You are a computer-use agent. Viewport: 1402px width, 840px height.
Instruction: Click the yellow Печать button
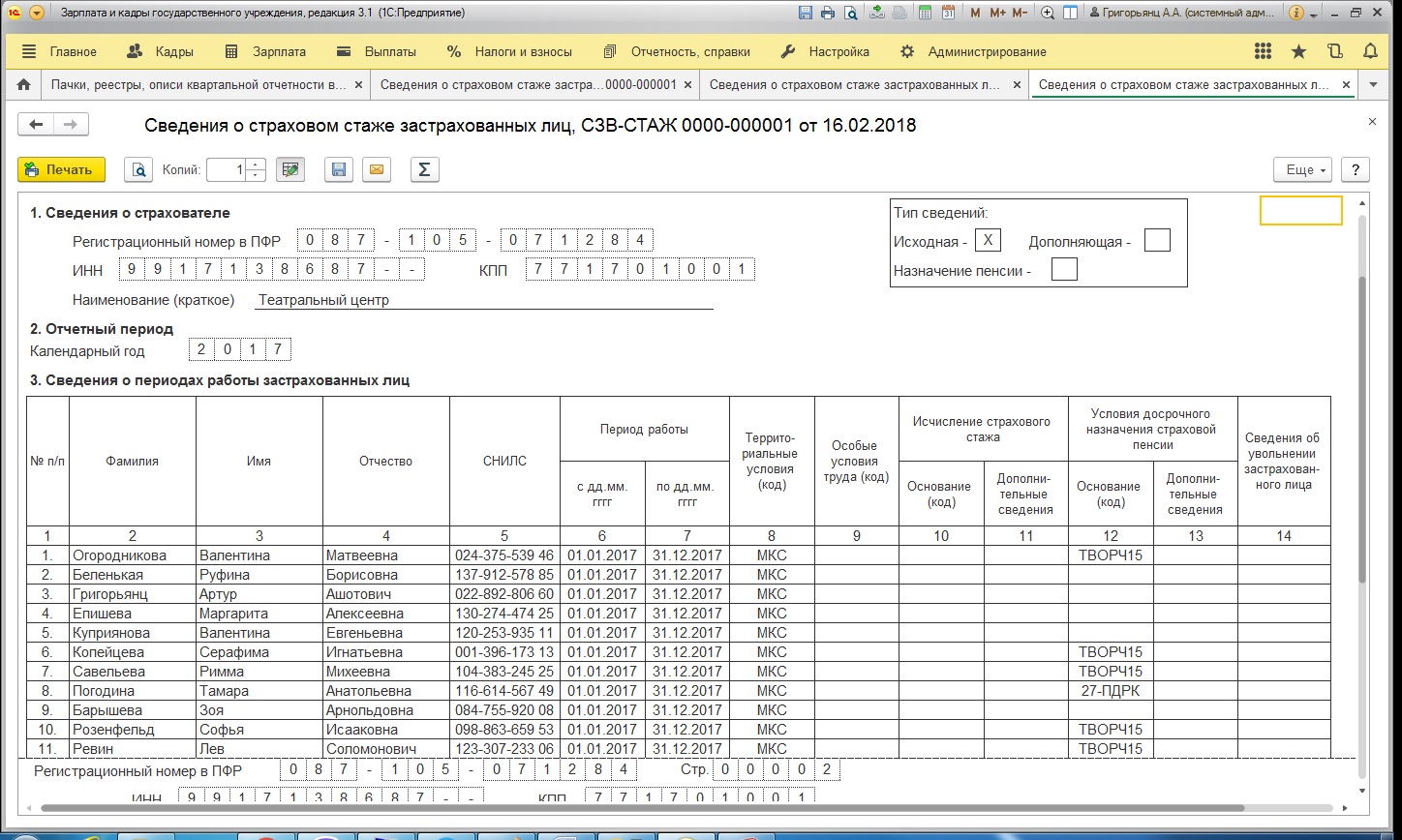click(x=61, y=170)
